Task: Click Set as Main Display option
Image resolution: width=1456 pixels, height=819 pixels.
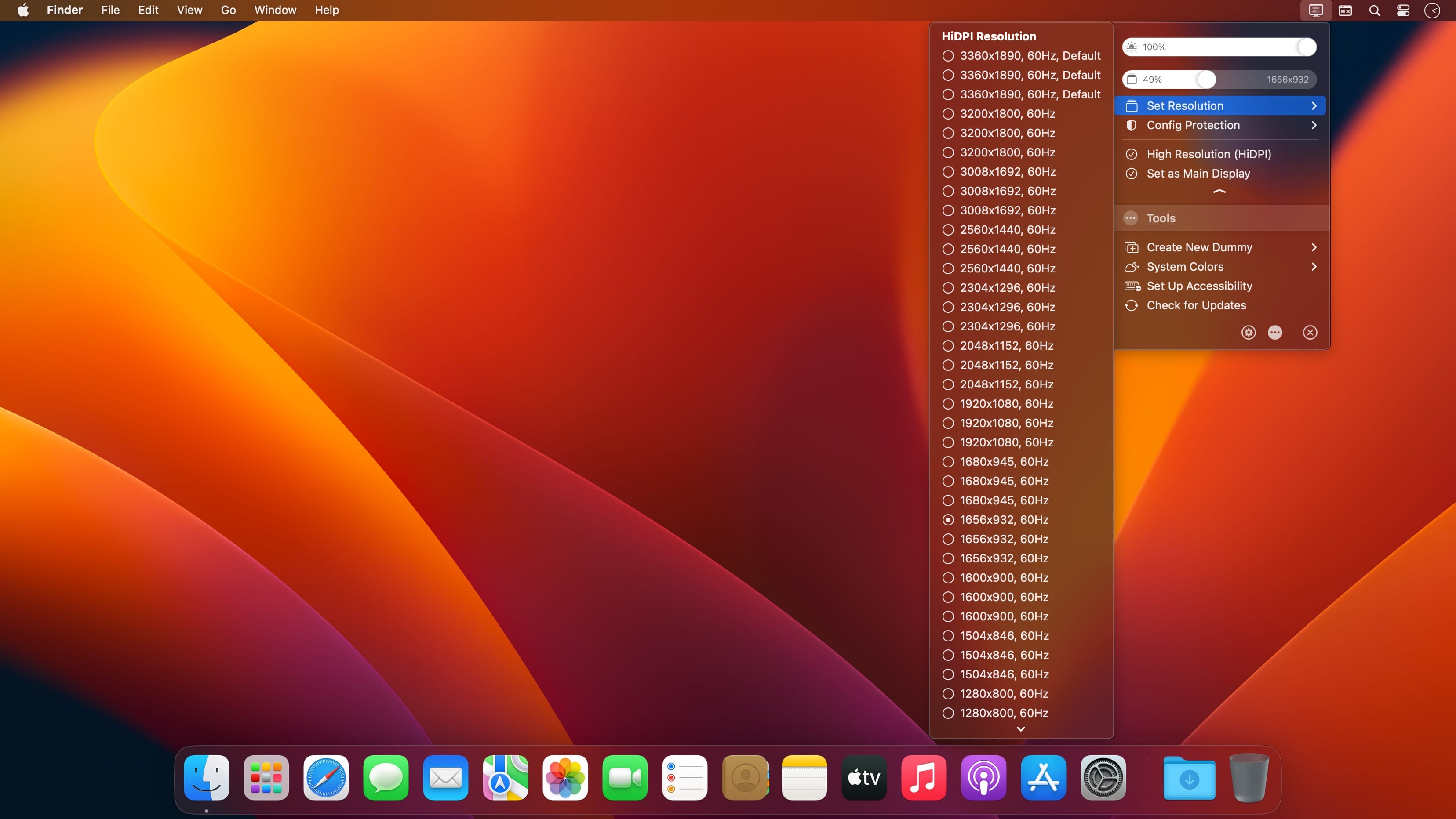Action: (1198, 173)
